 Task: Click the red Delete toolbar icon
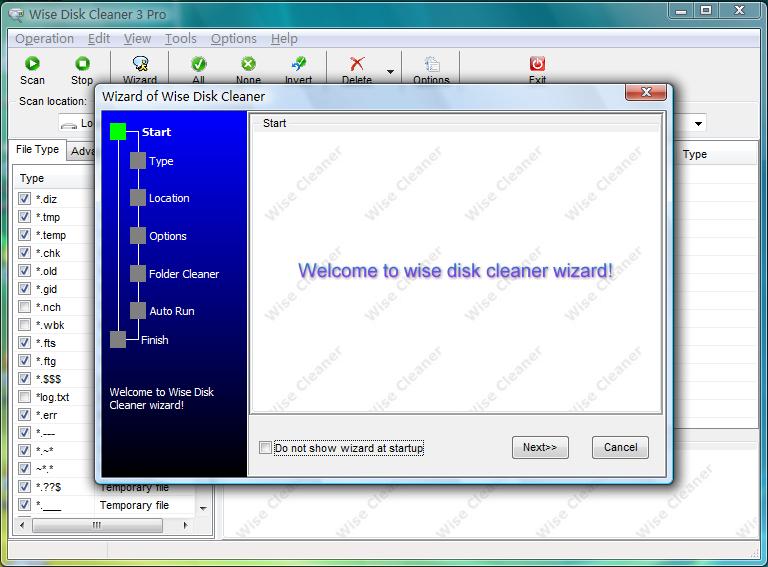(357, 64)
